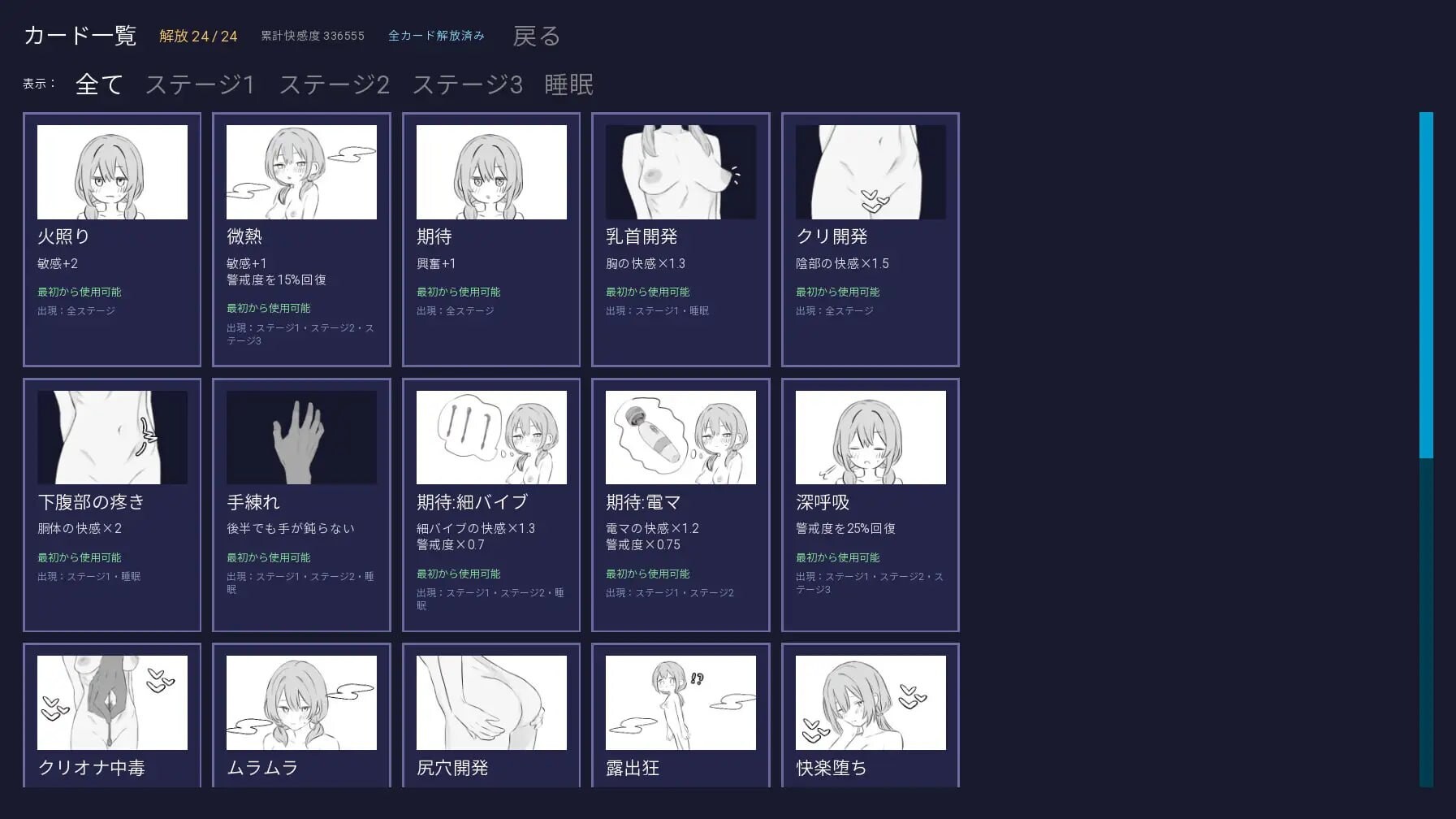This screenshot has width=1456, height=819.
Task: Click the 後半でも手が鈍らない description
Action: pos(291,528)
